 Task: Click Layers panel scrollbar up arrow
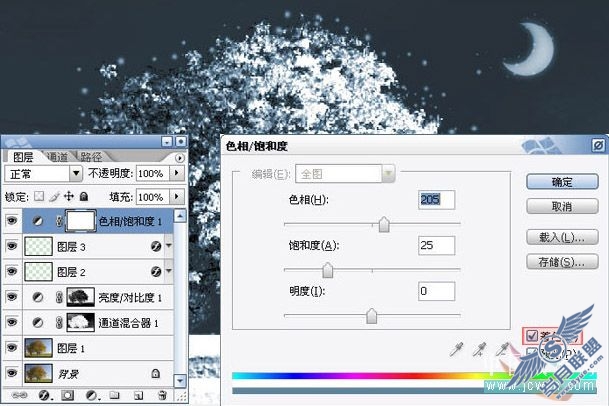click(180, 216)
